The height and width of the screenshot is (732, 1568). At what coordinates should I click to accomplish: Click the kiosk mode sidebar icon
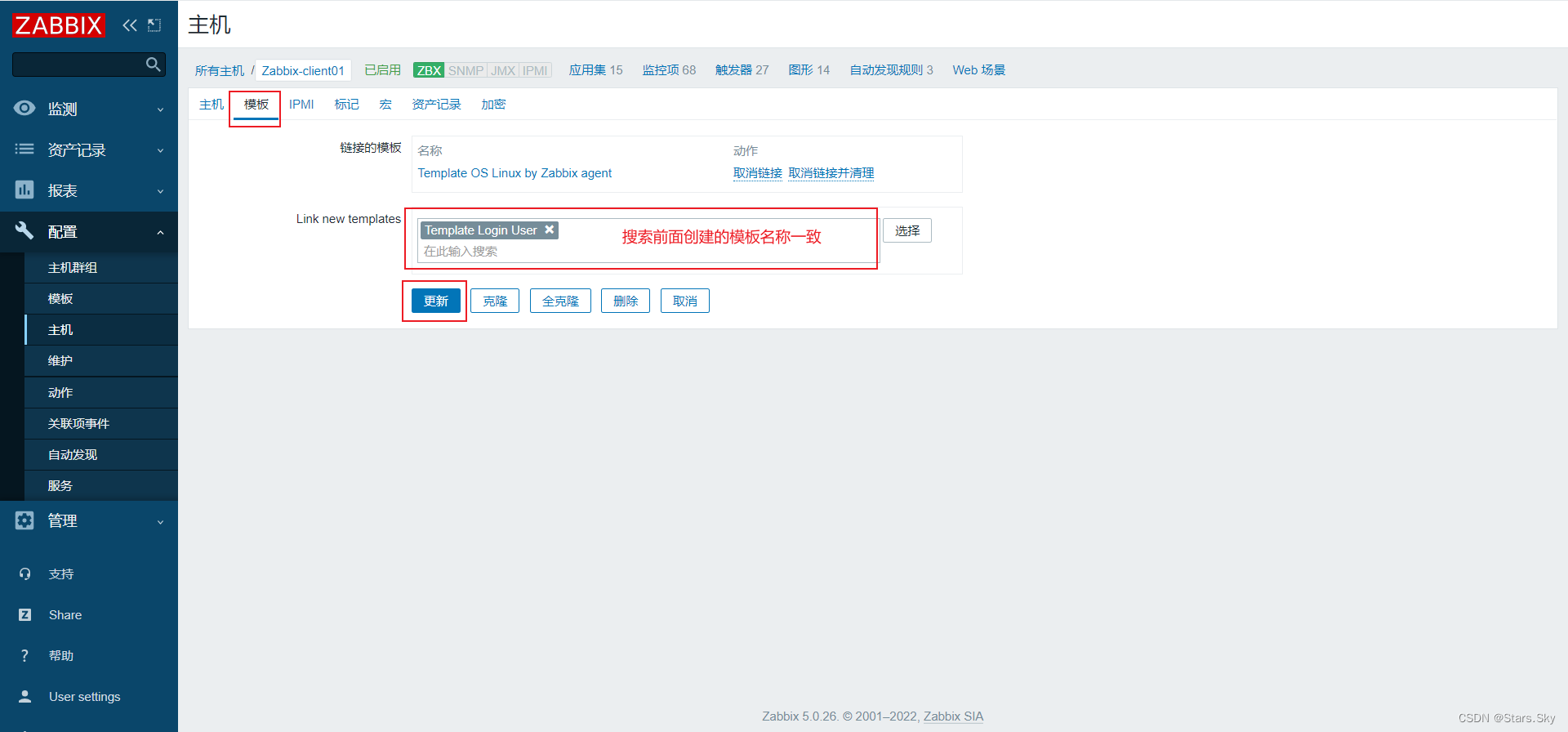point(154,25)
